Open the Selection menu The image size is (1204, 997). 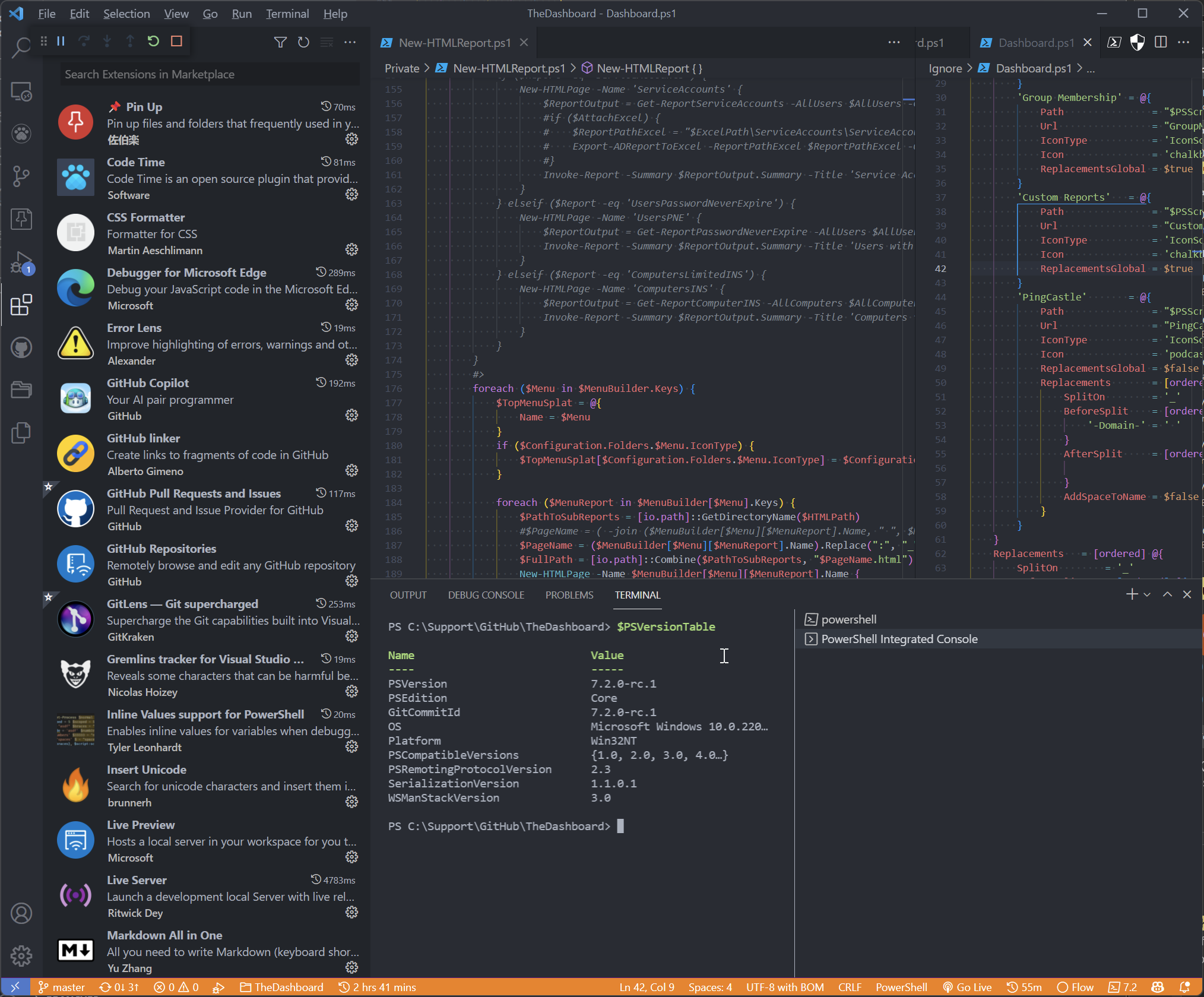tap(126, 14)
